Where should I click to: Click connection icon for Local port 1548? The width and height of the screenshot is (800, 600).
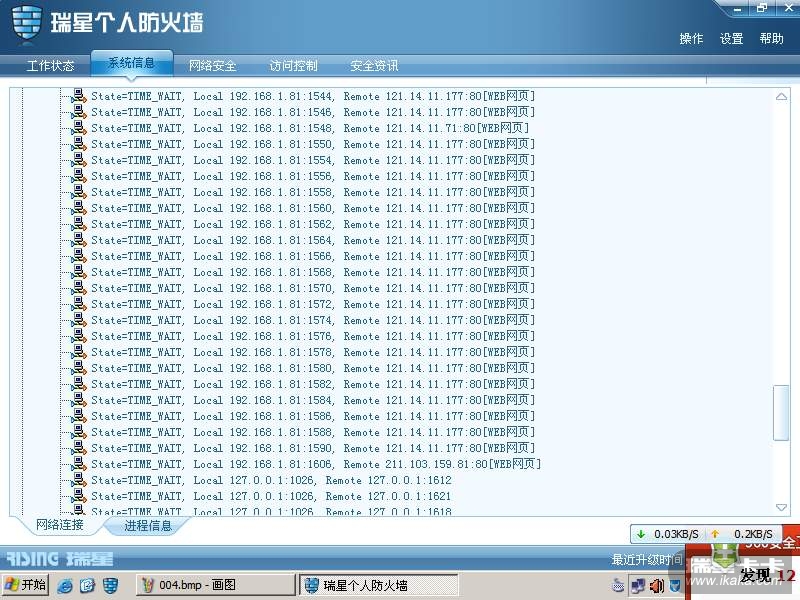click(x=79, y=128)
